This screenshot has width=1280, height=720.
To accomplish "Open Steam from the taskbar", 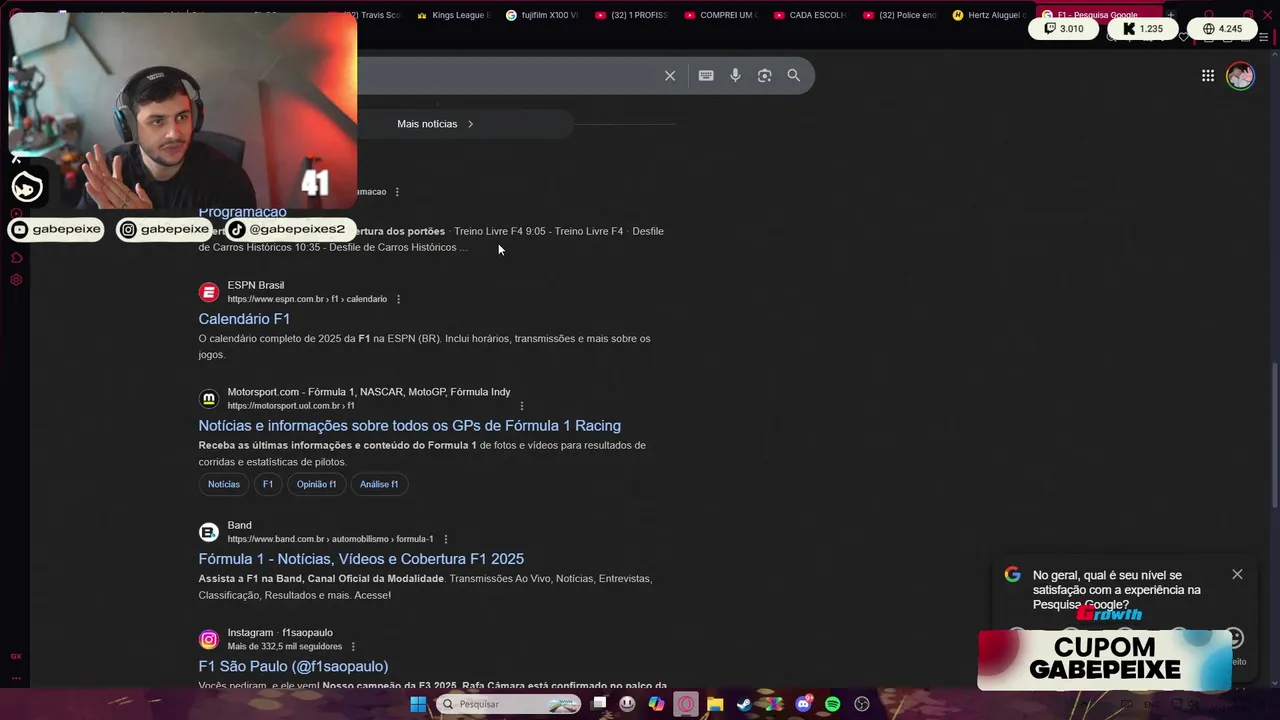I will coord(744,704).
